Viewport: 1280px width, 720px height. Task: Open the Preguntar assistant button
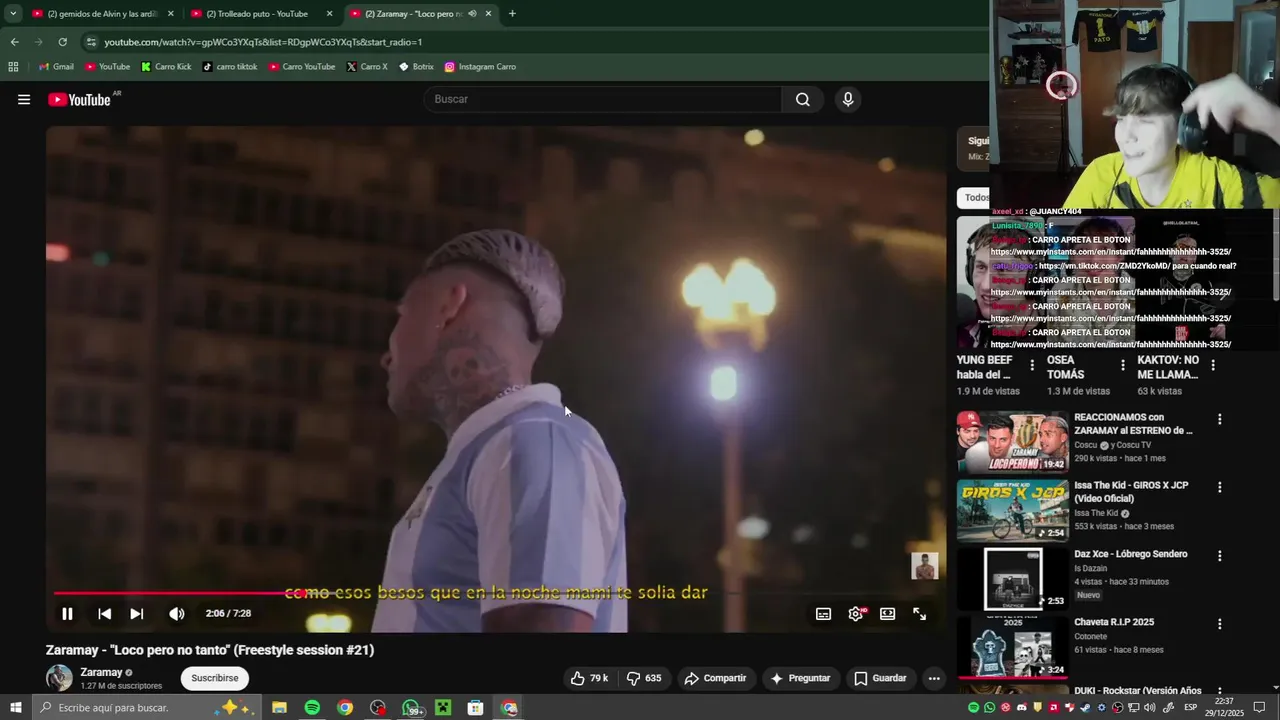click(800, 678)
